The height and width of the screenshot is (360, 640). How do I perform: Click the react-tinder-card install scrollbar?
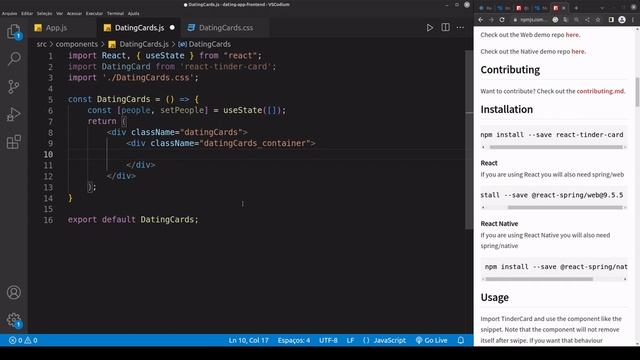(556, 147)
